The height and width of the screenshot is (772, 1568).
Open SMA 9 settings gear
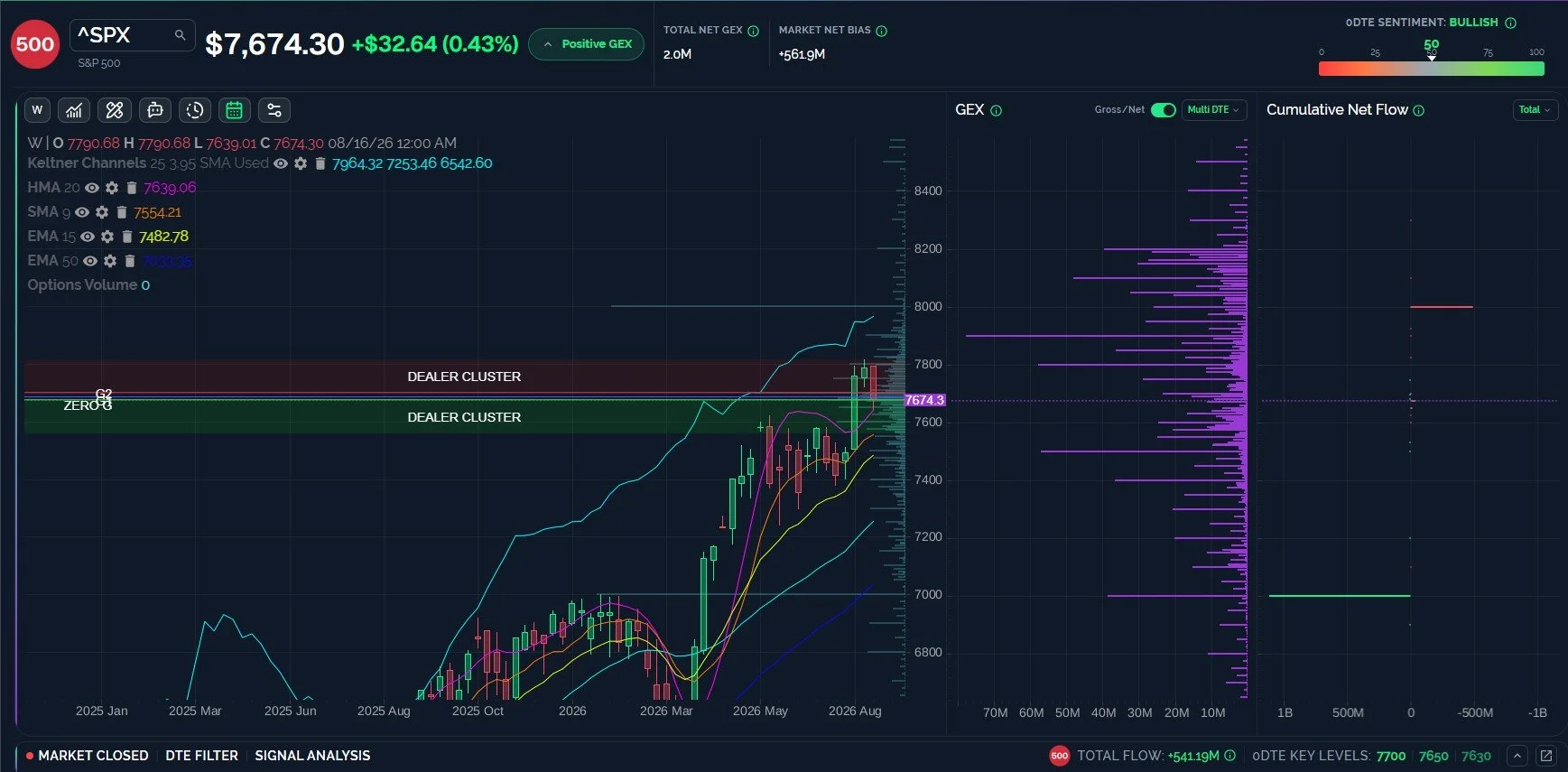coord(102,212)
